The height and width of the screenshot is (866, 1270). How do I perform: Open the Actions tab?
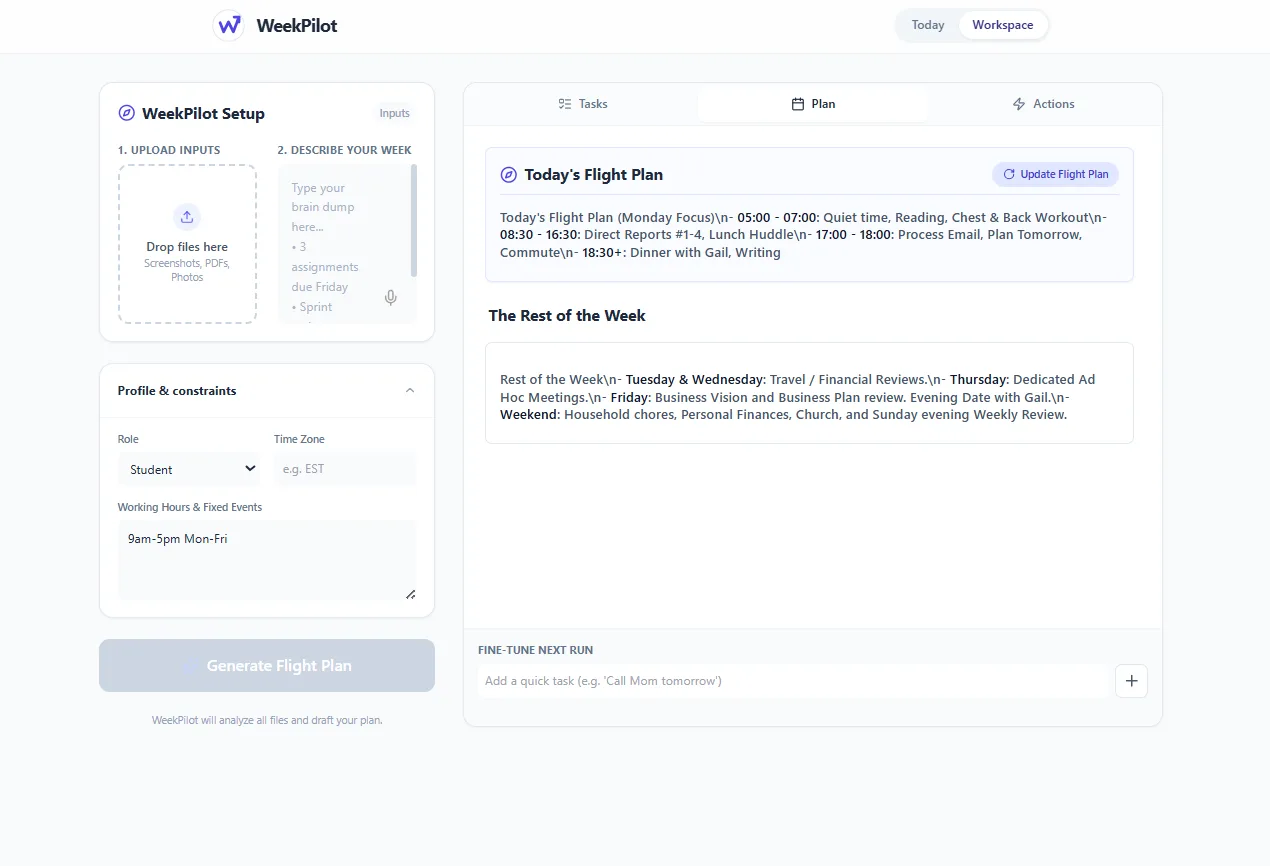click(x=1043, y=104)
